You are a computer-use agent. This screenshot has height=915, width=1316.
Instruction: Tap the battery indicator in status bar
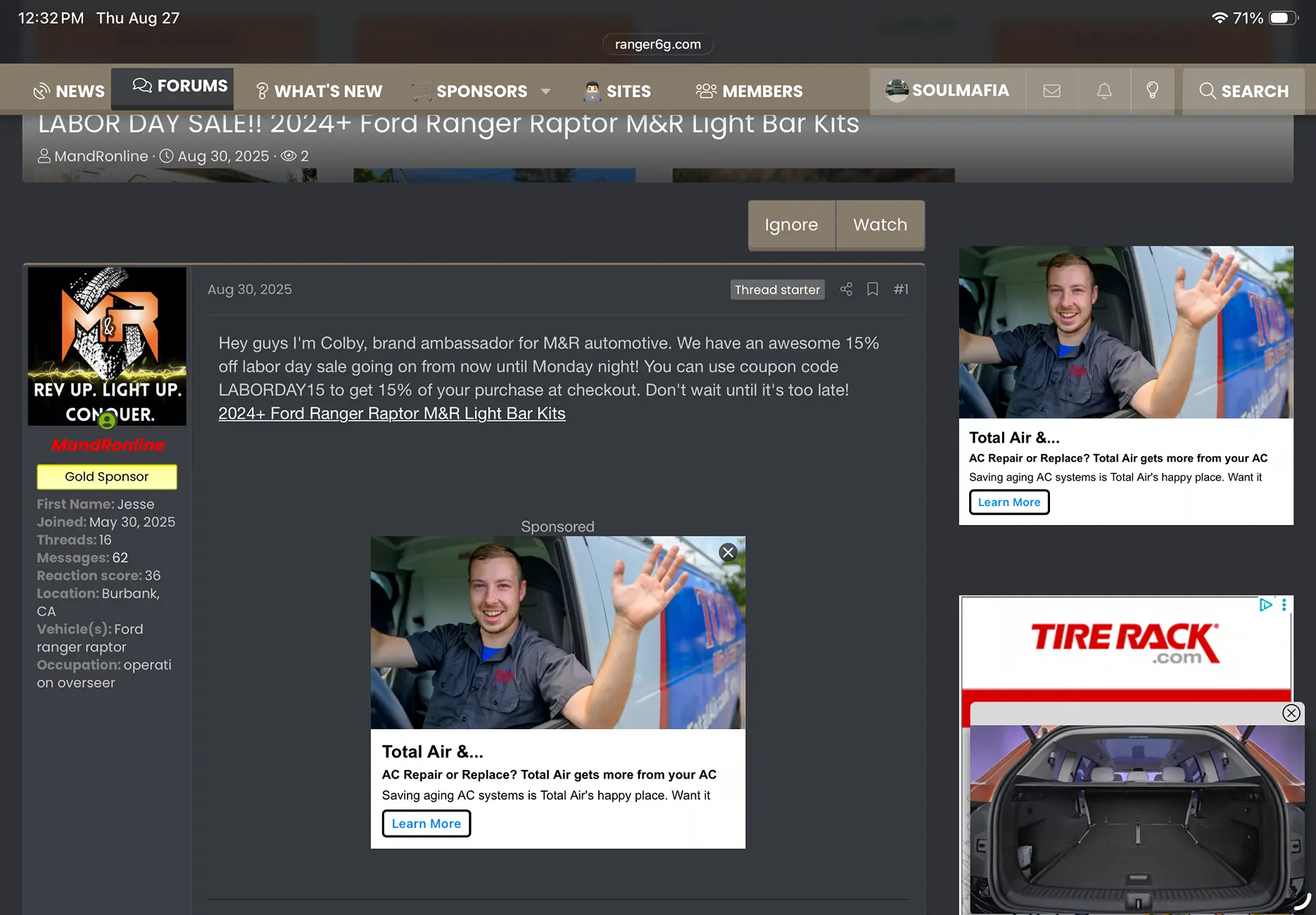pyautogui.click(x=1283, y=18)
